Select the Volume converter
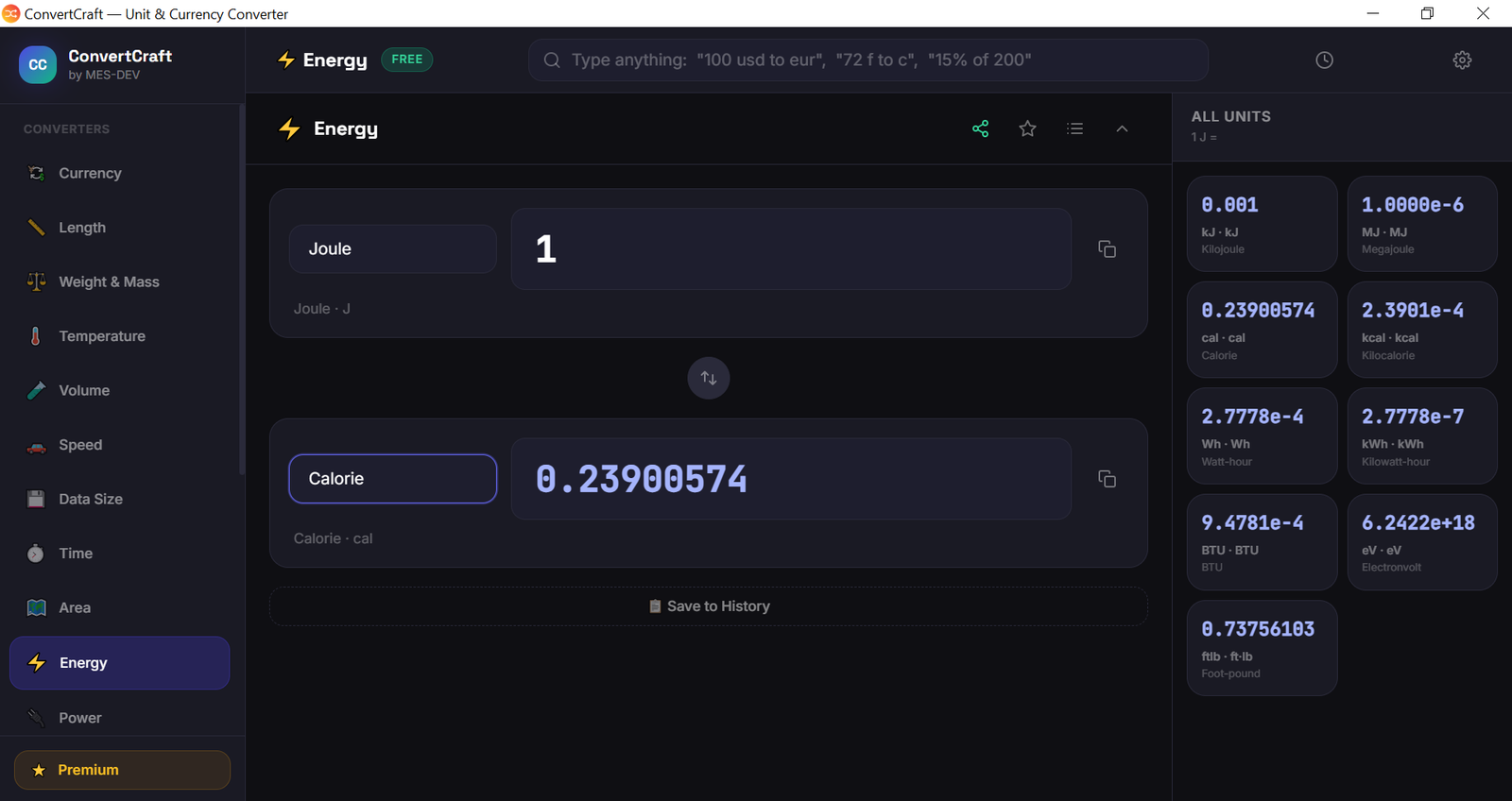 120,390
